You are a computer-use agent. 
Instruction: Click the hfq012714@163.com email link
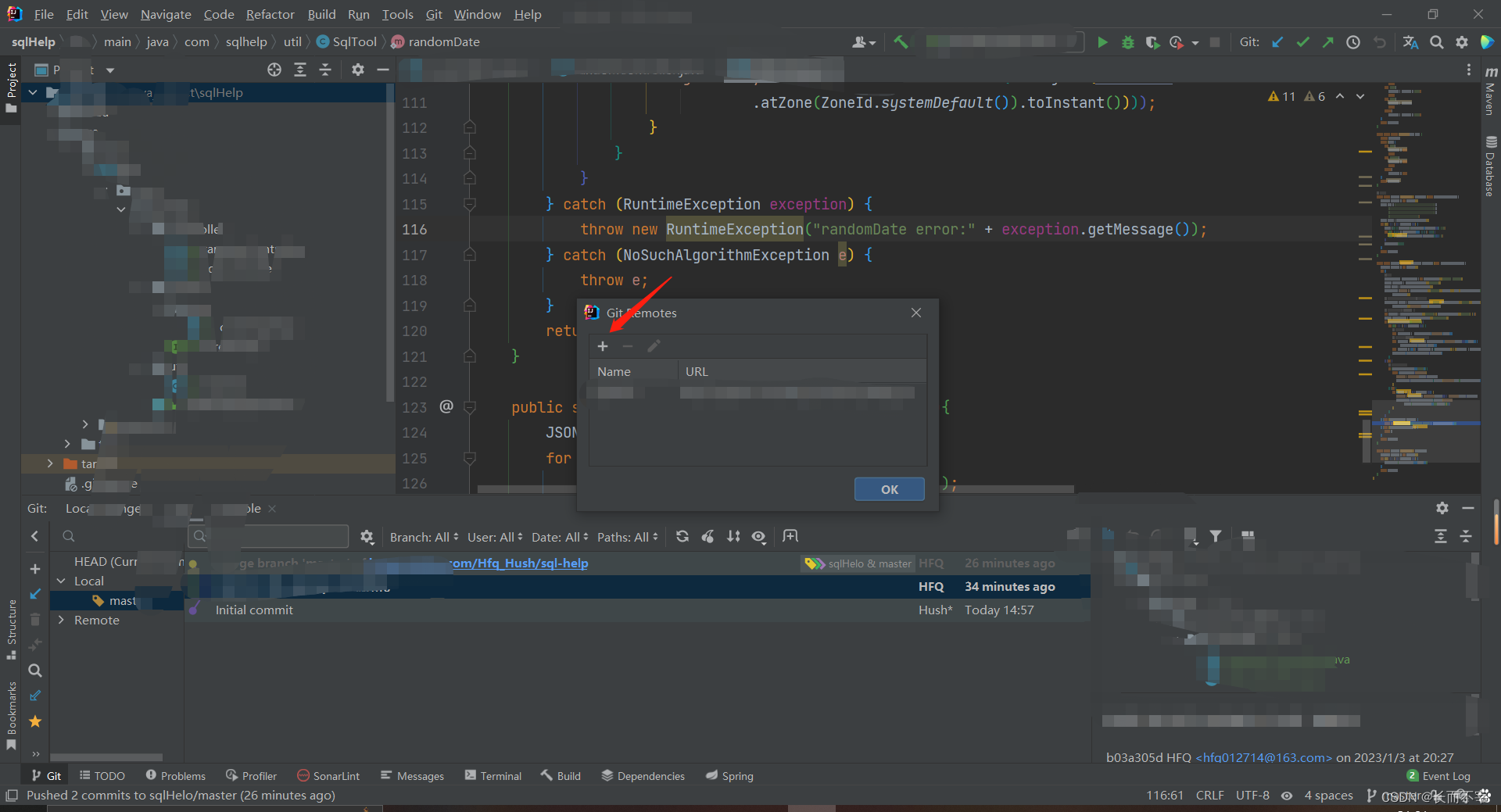point(1264,757)
